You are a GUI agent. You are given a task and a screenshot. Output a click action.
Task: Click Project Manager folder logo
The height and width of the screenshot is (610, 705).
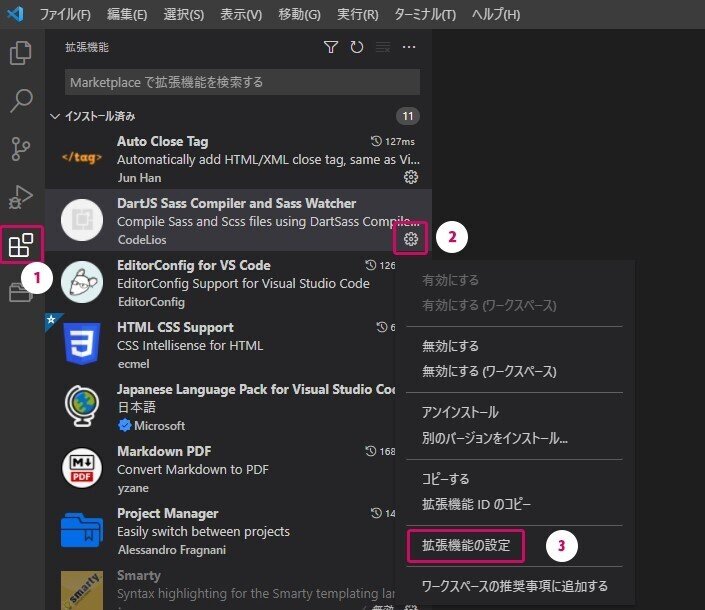[x=82, y=530]
